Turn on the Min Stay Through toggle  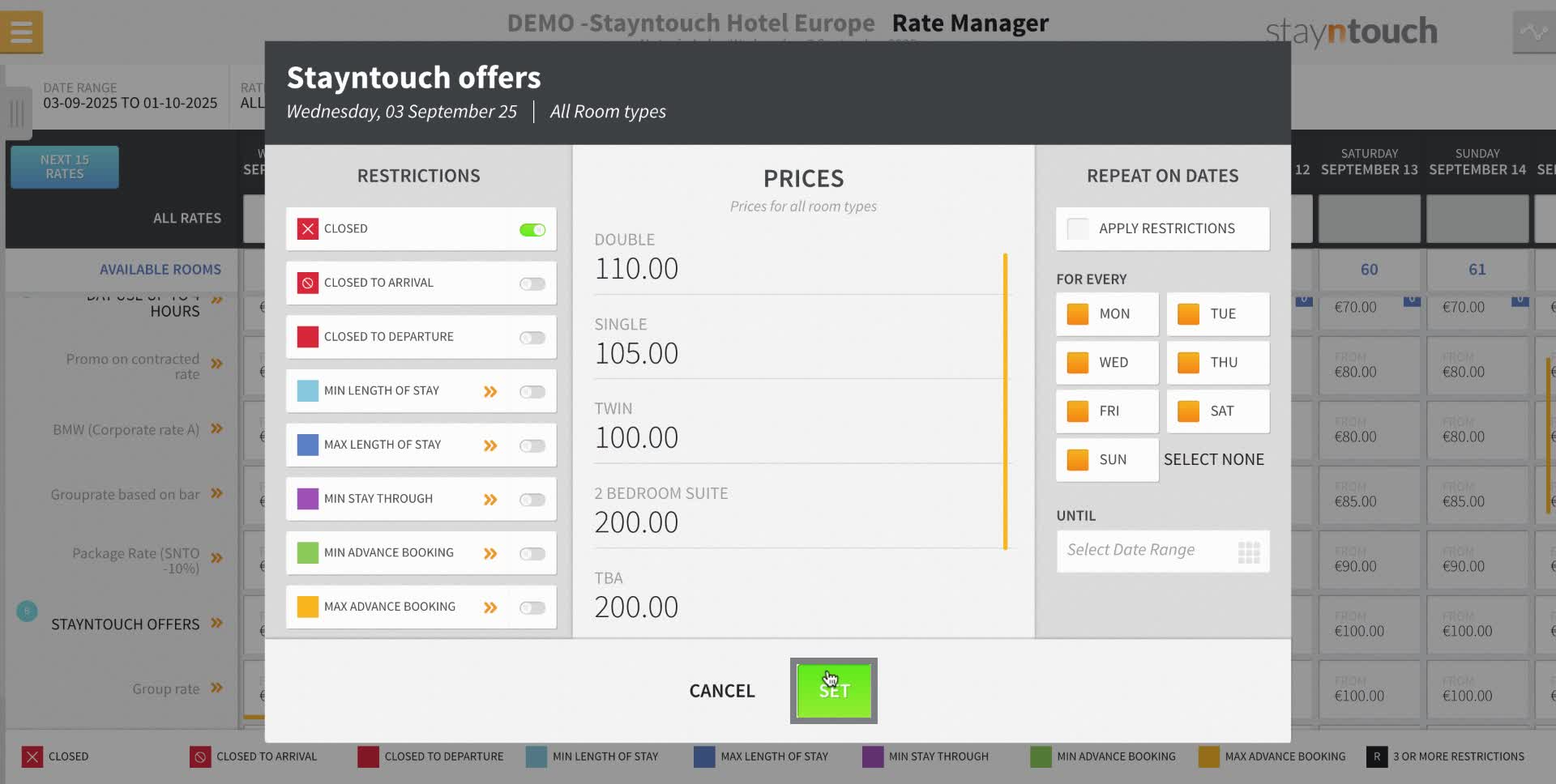pos(532,500)
